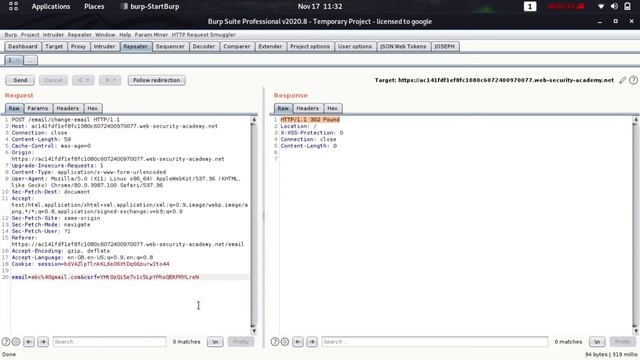Image resolution: width=640 pixels, height=360 pixels.
Task: Switch to the Dashboard tab
Action: [22, 47]
